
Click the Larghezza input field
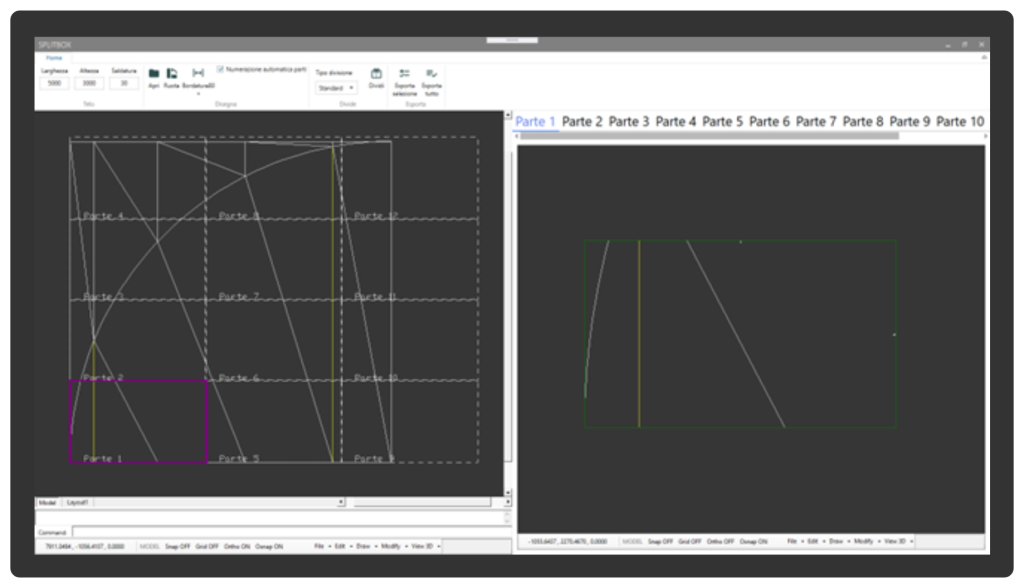[53, 84]
